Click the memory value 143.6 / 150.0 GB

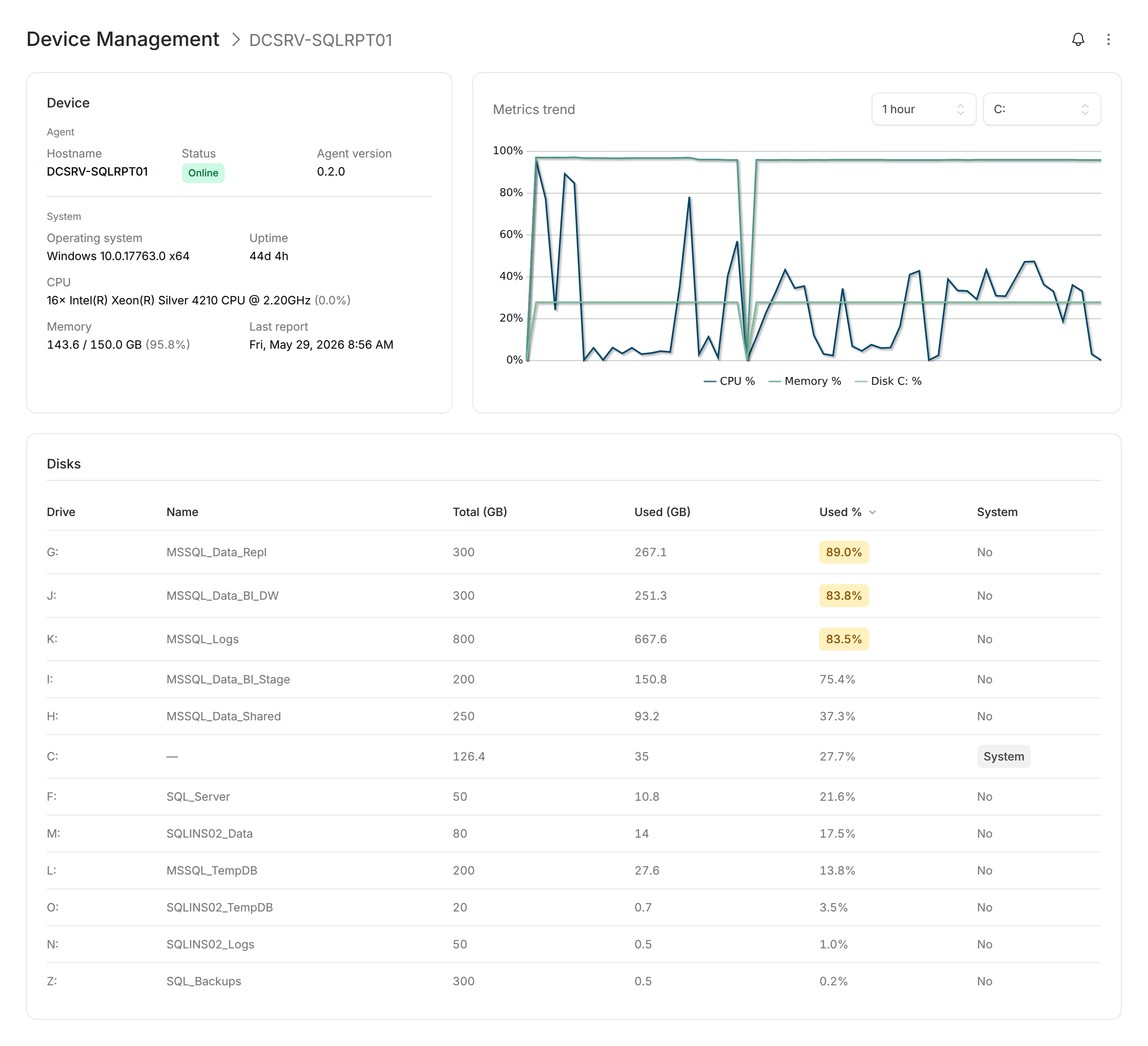point(94,345)
